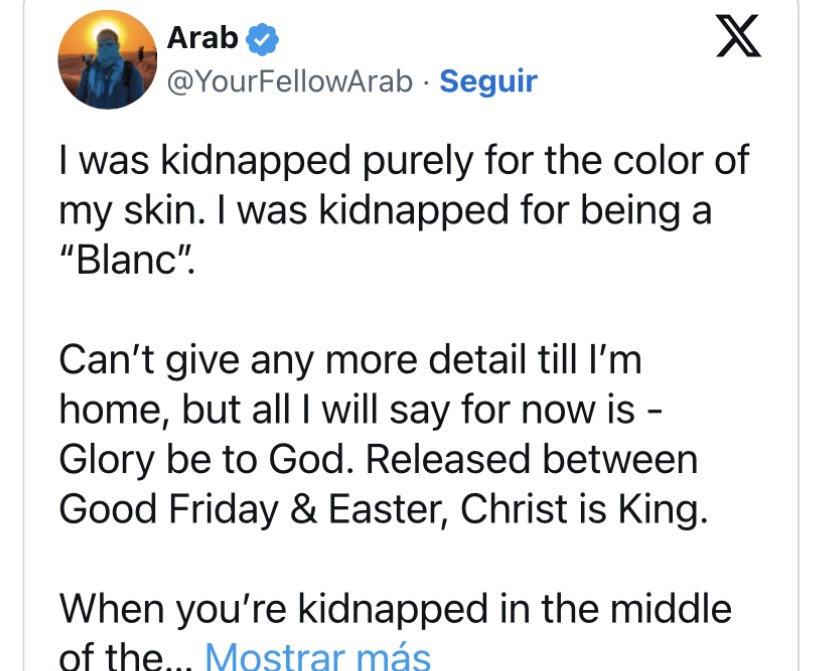This screenshot has width=825, height=671.
Task: Click the blue verified badge next to Arab
Action: (x=263, y=39)
